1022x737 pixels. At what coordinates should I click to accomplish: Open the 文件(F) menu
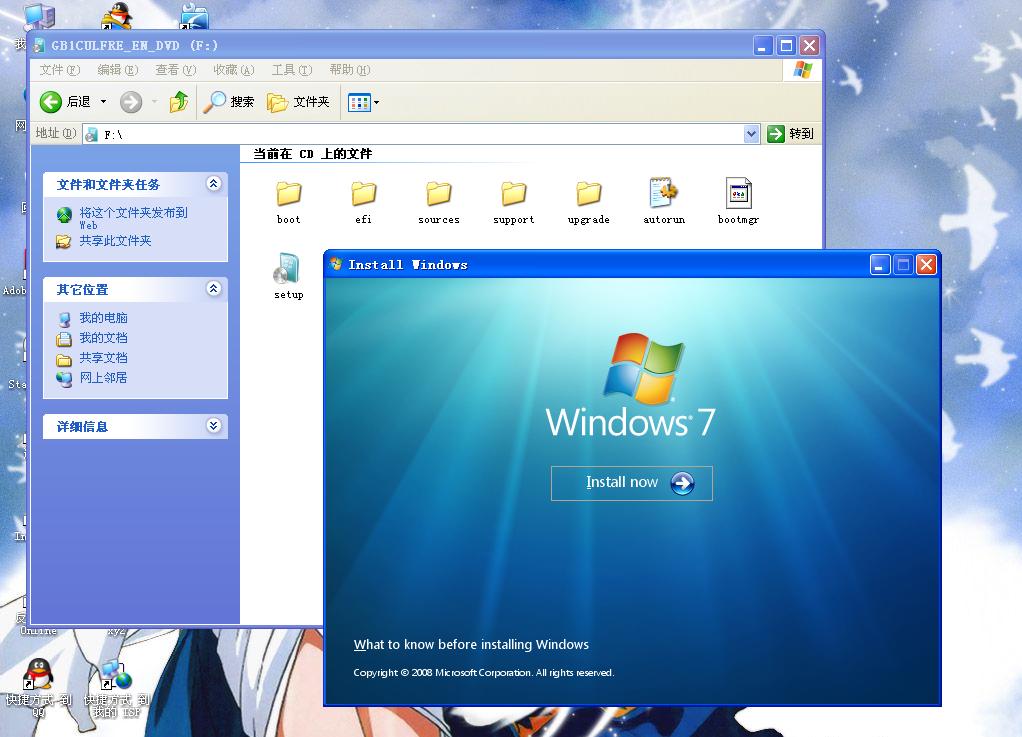click(59, 70)
